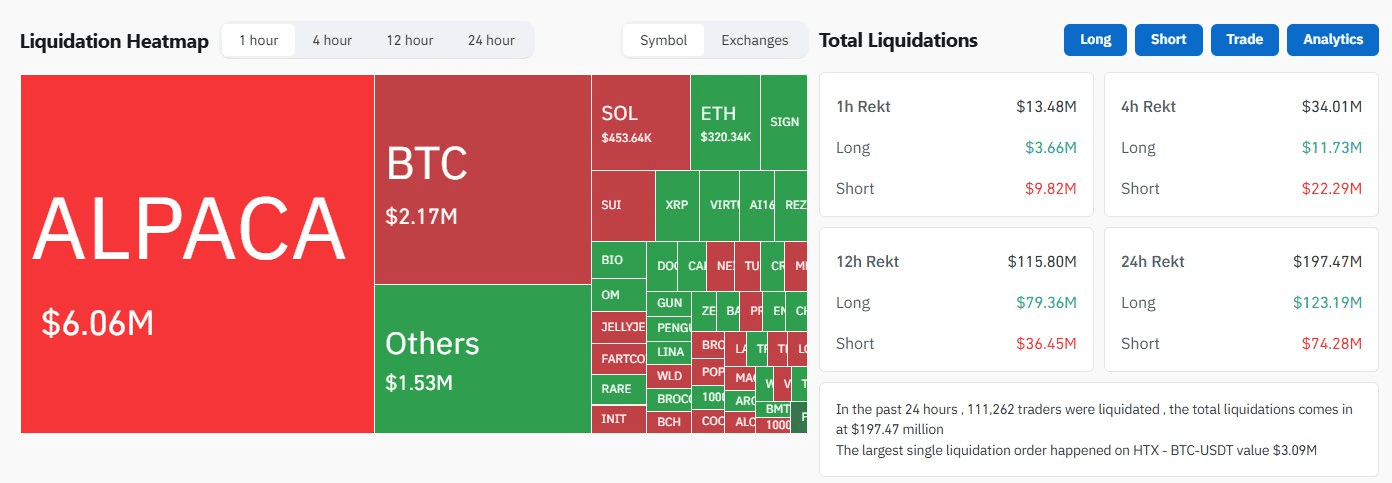Select the BTC $2.17M heatmap tile
The image size is (1392, 483).
482,180
